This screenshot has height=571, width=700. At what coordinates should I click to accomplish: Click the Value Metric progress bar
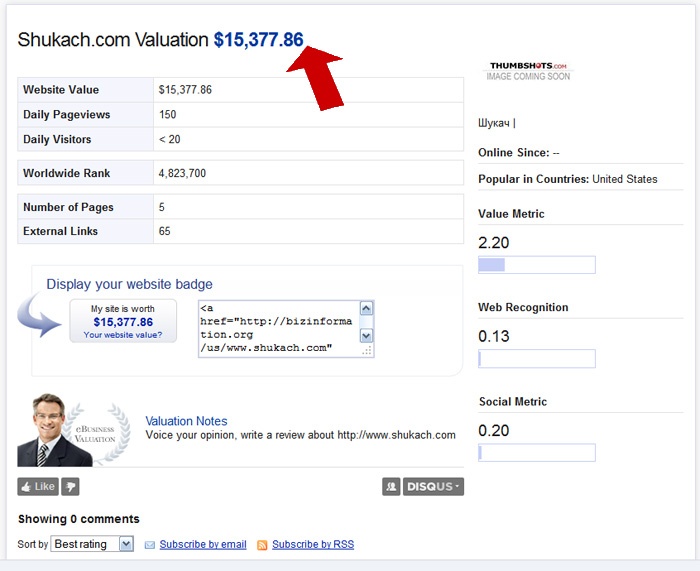(537, 265)
